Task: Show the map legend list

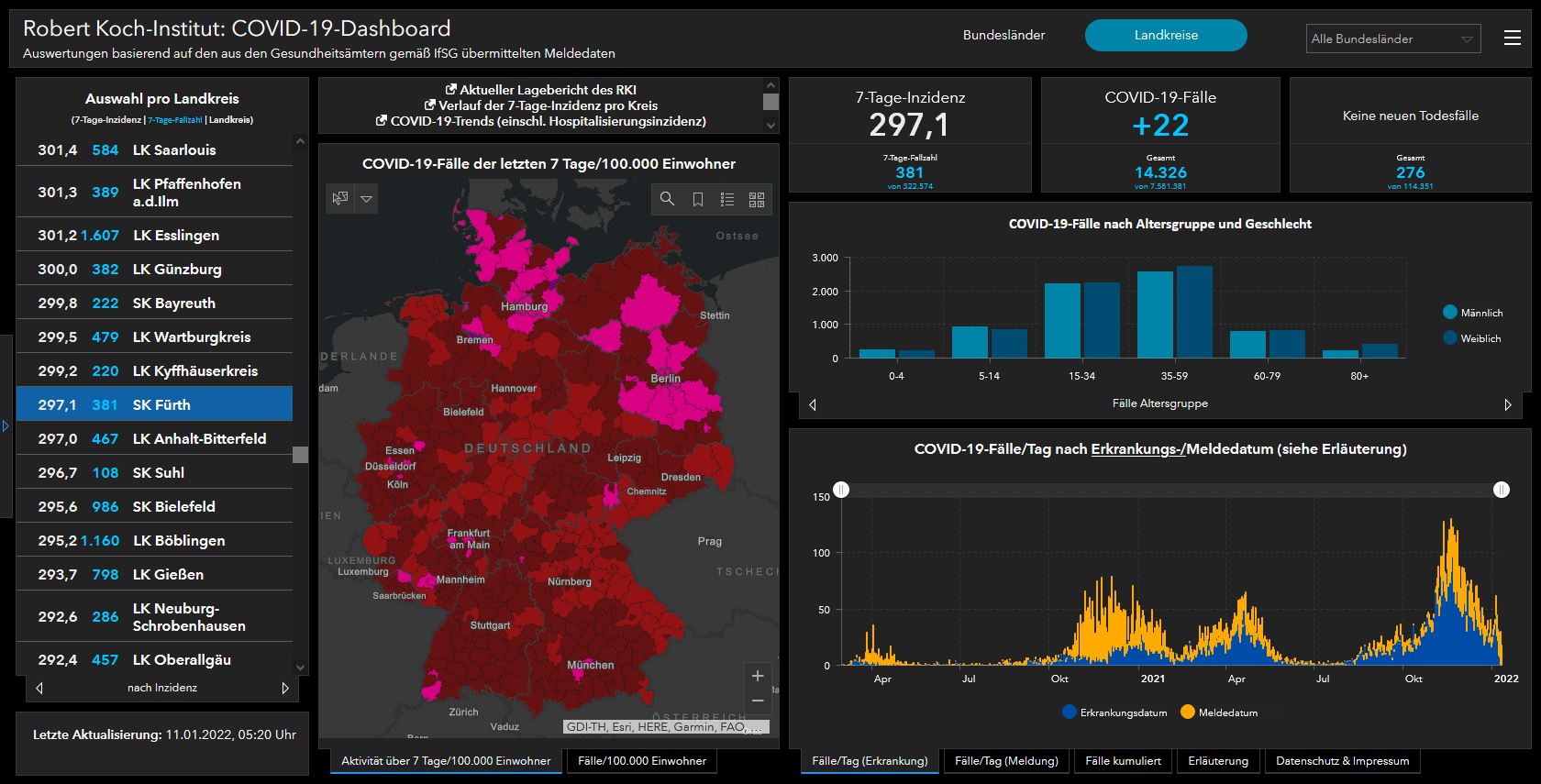Action: click(x=727, y=199)
